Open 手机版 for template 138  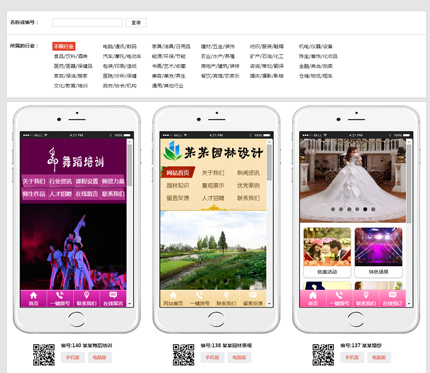point(212,357)
